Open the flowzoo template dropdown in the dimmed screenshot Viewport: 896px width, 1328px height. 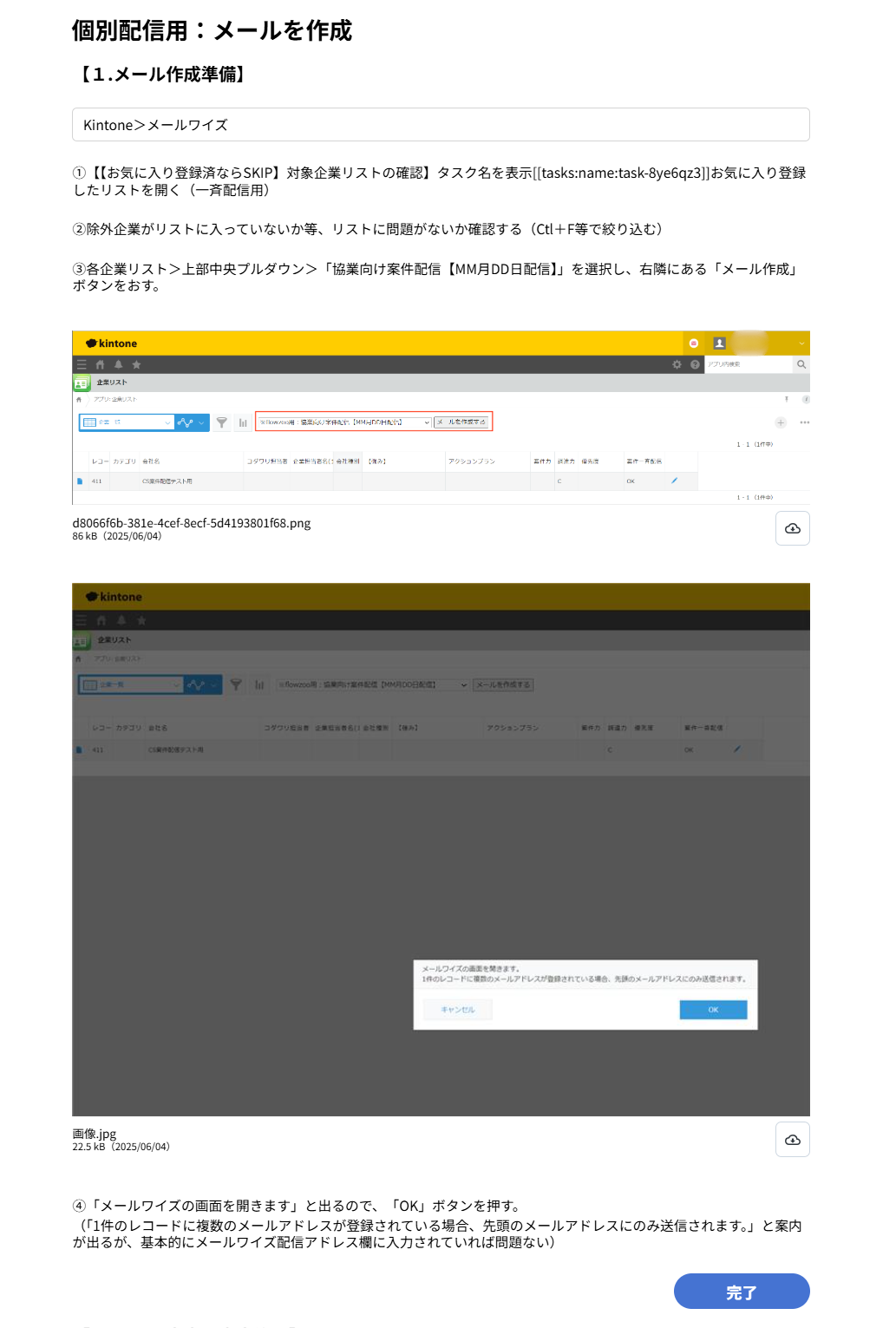tap(373, 684)
